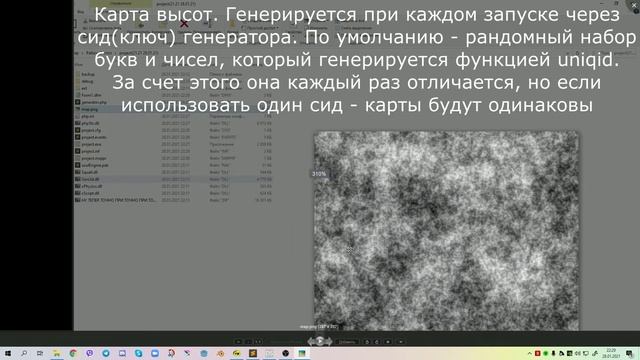This screenshot has width=640, height=360.
Task: Open Windows taskbar search
Action: pos(24,353)
